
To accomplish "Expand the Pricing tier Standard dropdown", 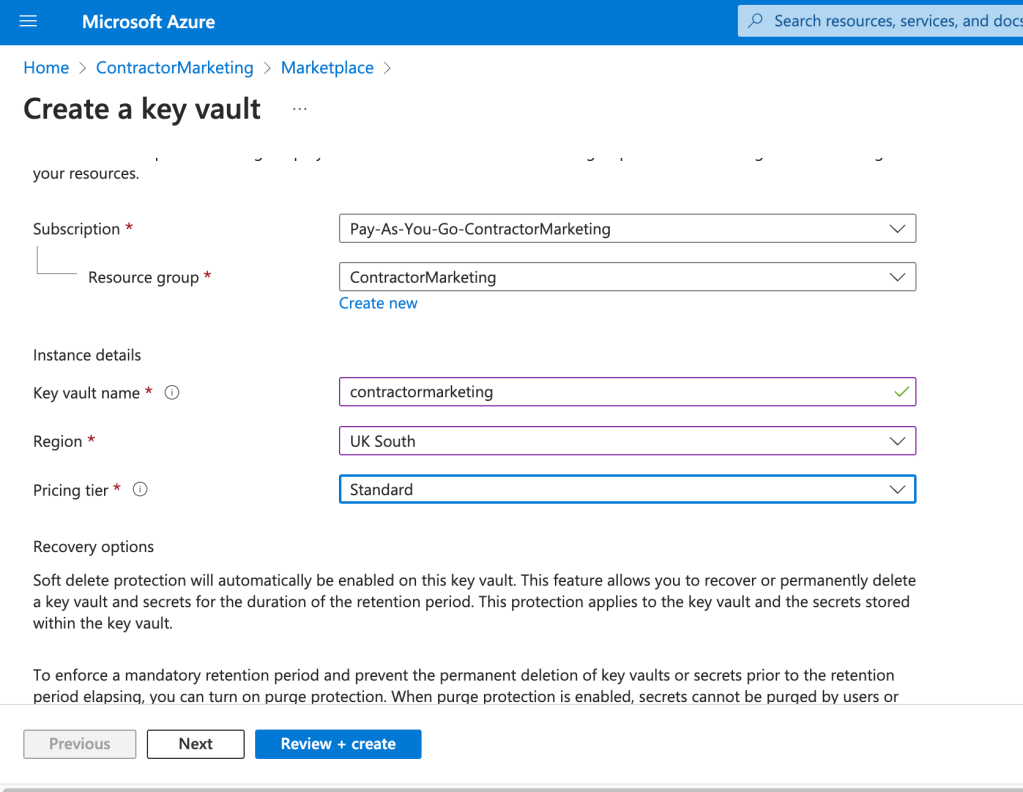I will point(627,489).
